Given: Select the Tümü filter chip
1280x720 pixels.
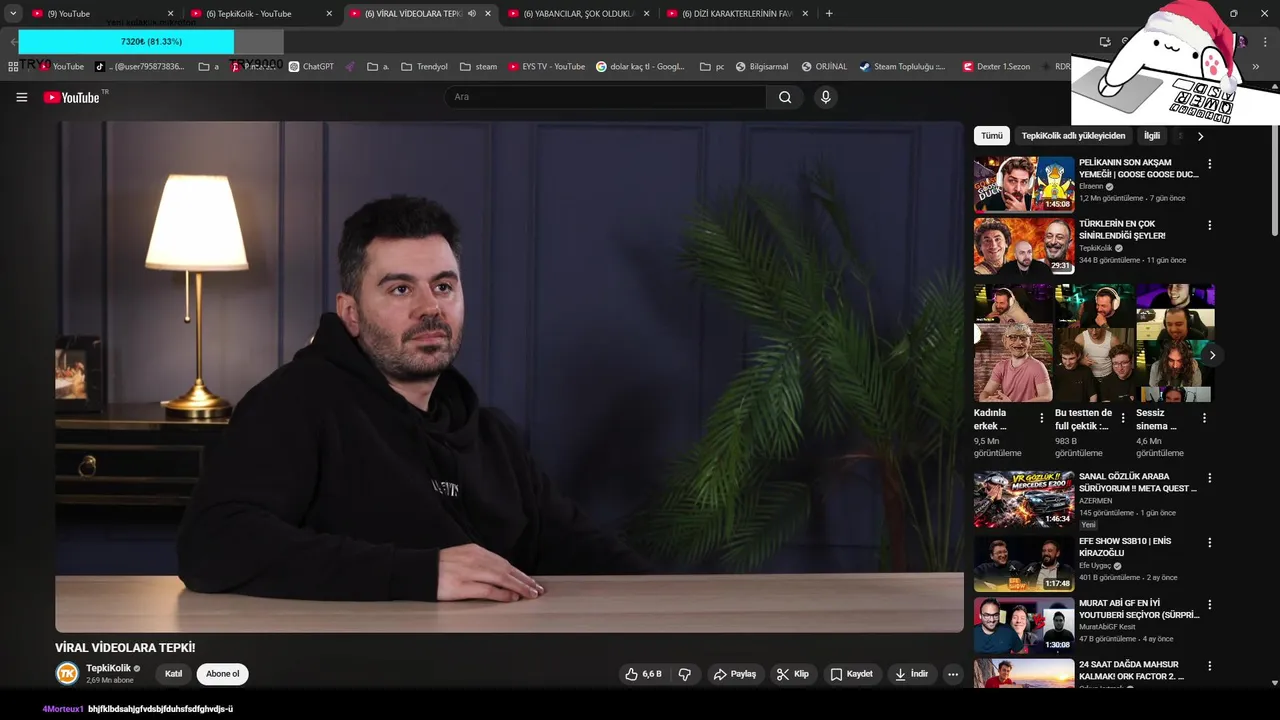Looking at the screenshot, I should click(992, 136).
